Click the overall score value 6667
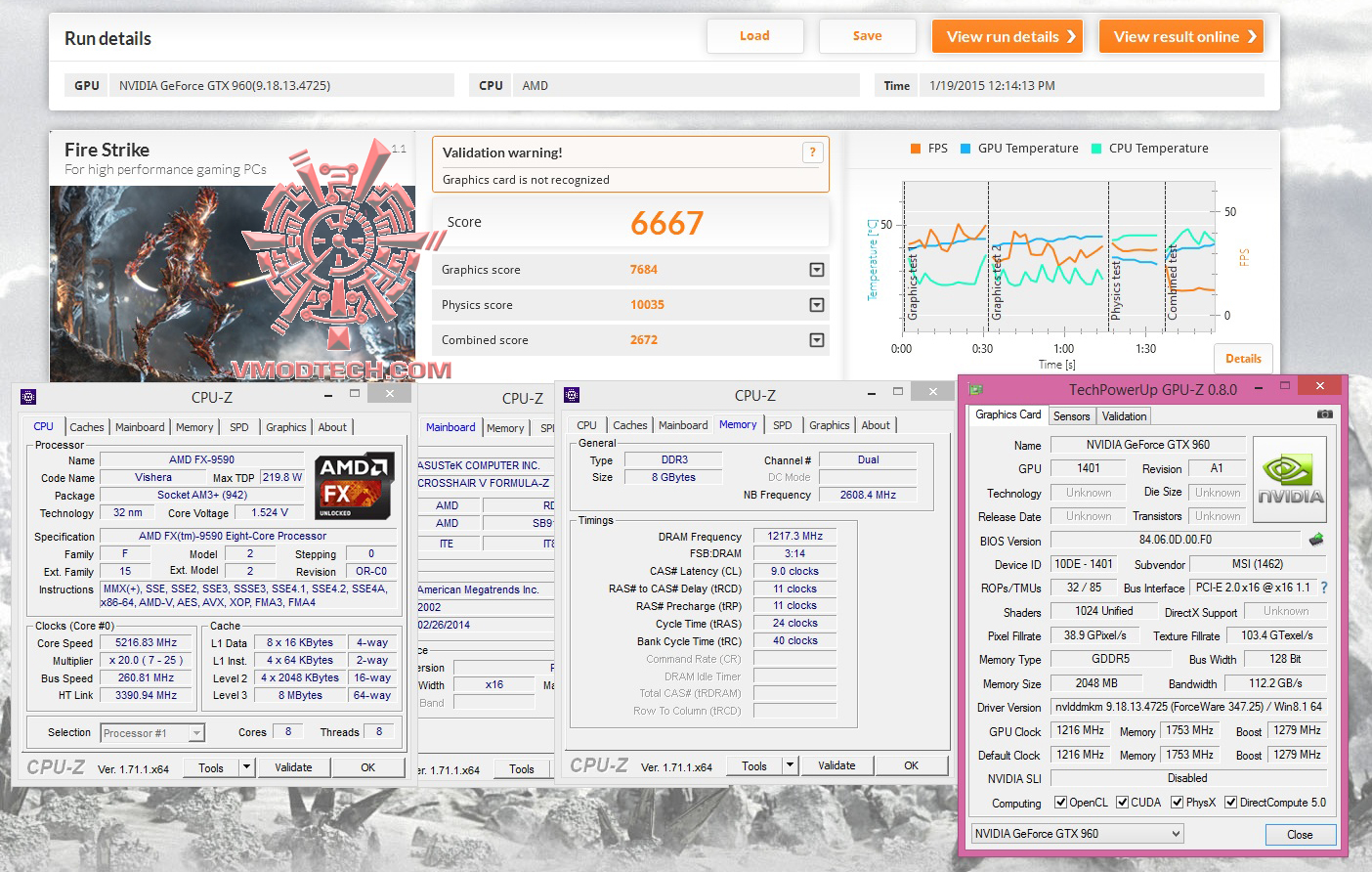1372x872 pixels. click(666, 223)
